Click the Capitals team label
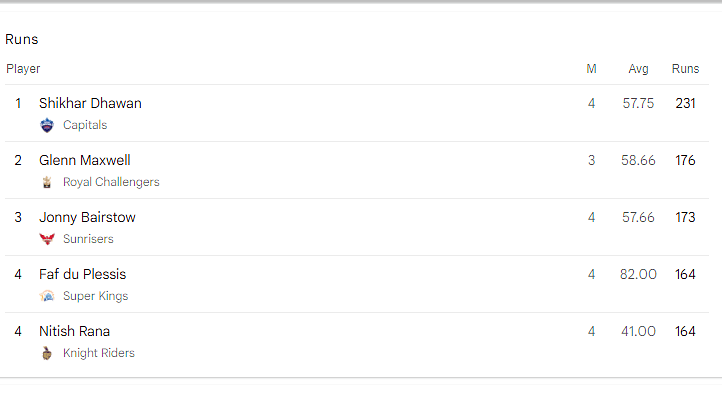Screen dimensions: 722x406 point(85,125)
